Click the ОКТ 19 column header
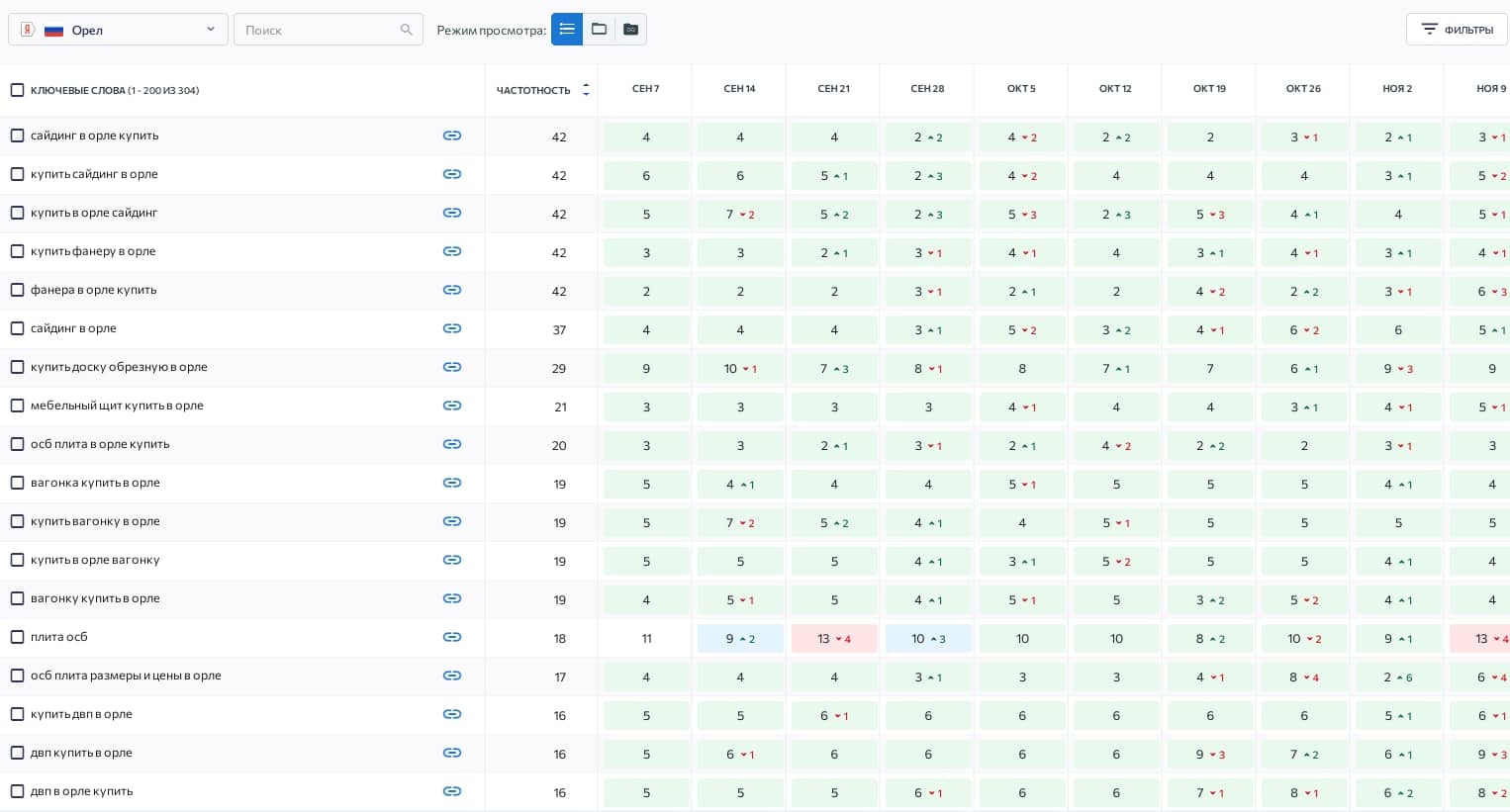Screen dimensions: 1510x812 pyautogui.click(x=1209, y=89)
